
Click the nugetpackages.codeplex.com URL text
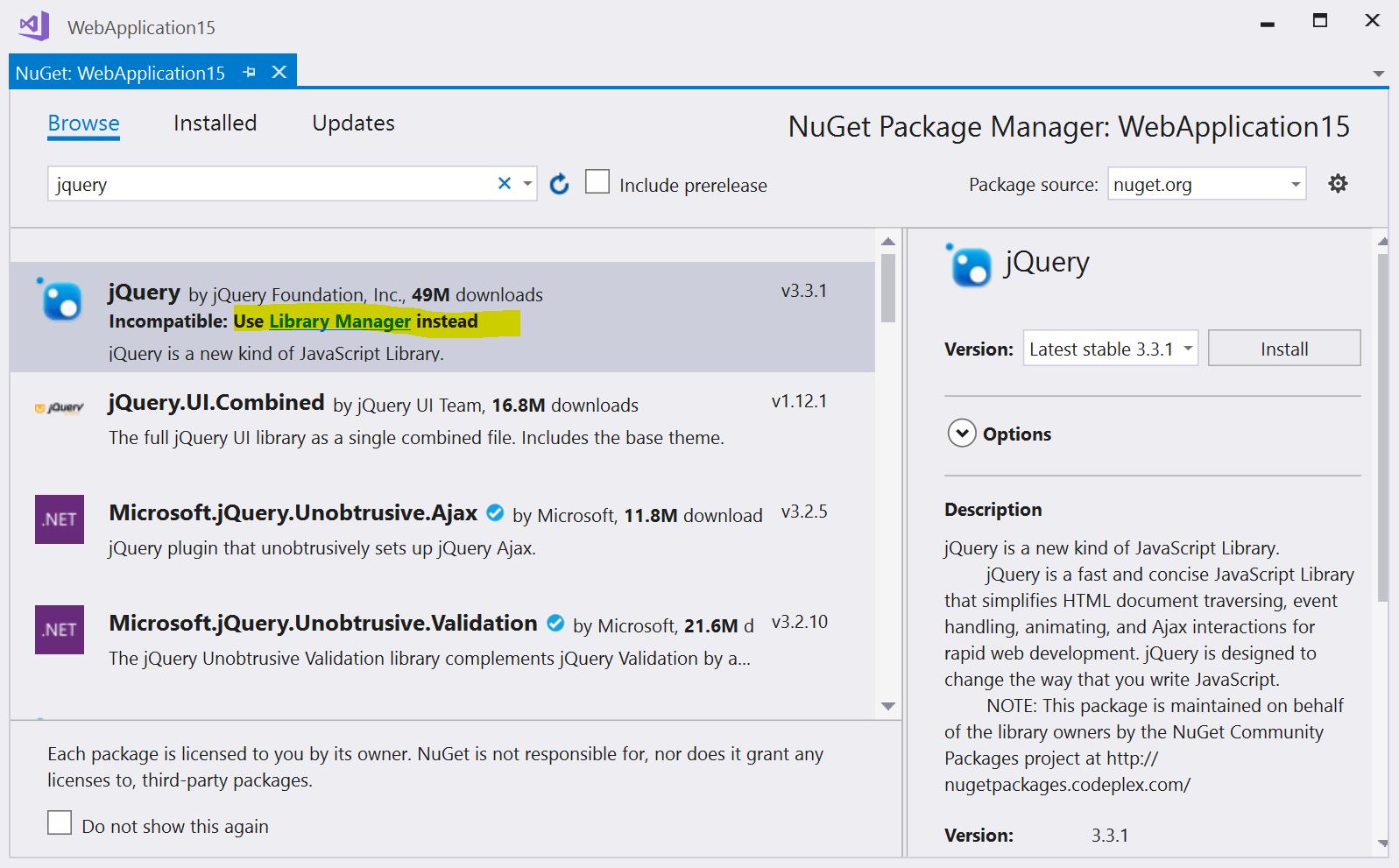[x=1067, y=785]
